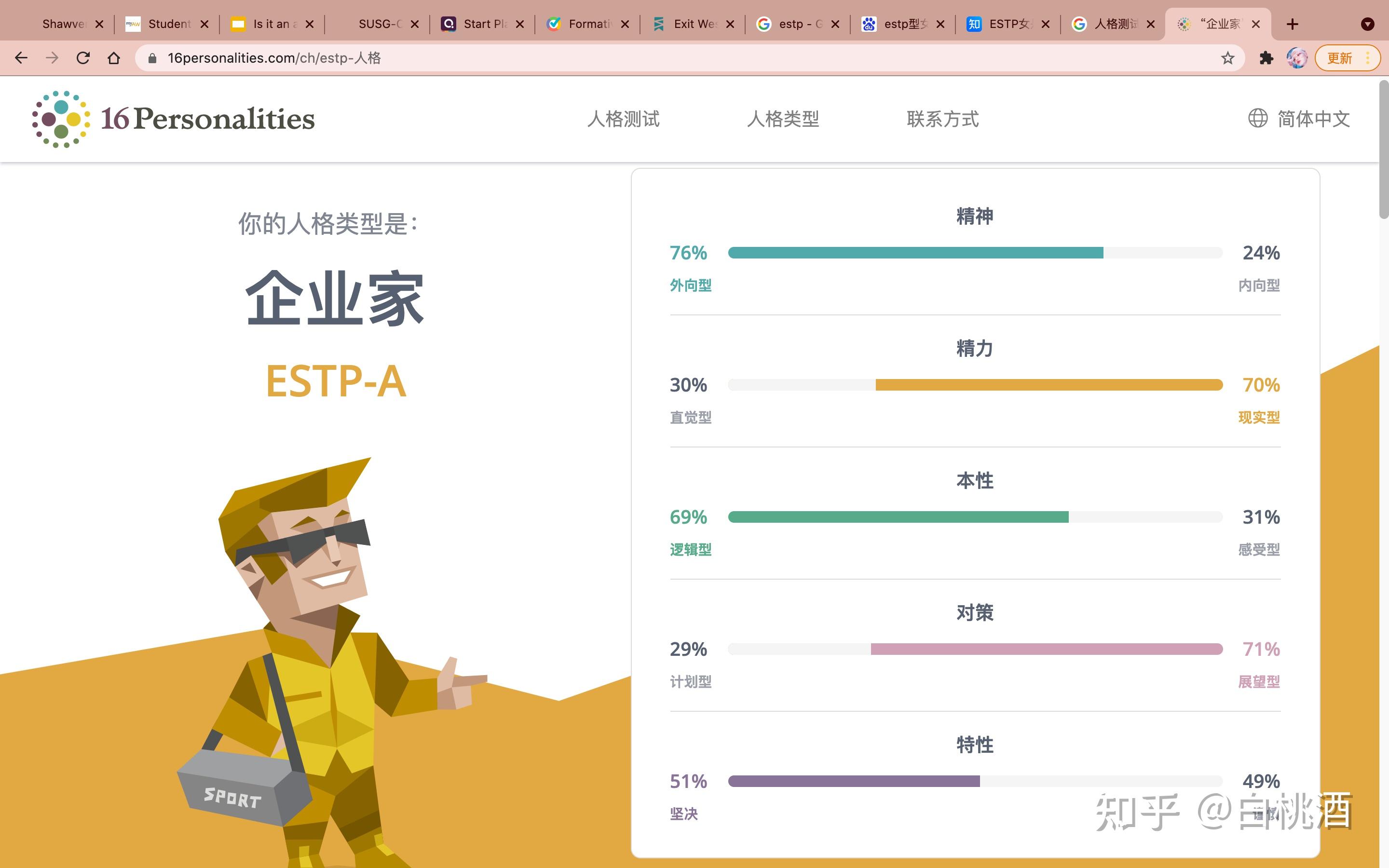The image size is (1389, 868).
Task: Click the ESTP-A type code
Action: click(336, 381)
